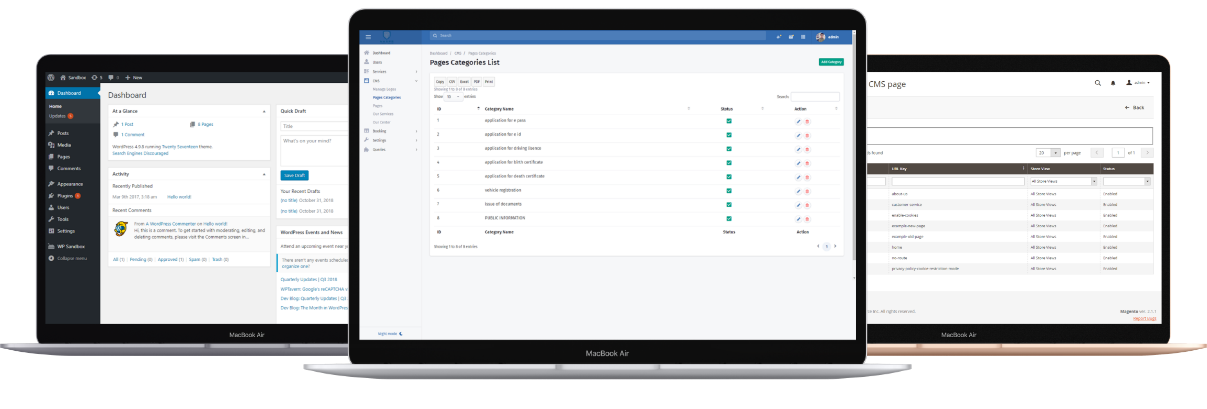Collapse the CMS menu in center sidebar
Viewport: 1207px width, 409px height.
tap(391, 79)
